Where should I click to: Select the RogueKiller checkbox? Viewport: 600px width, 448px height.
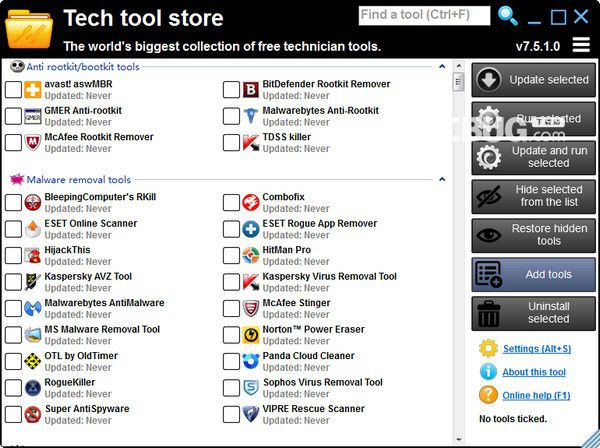13,388
